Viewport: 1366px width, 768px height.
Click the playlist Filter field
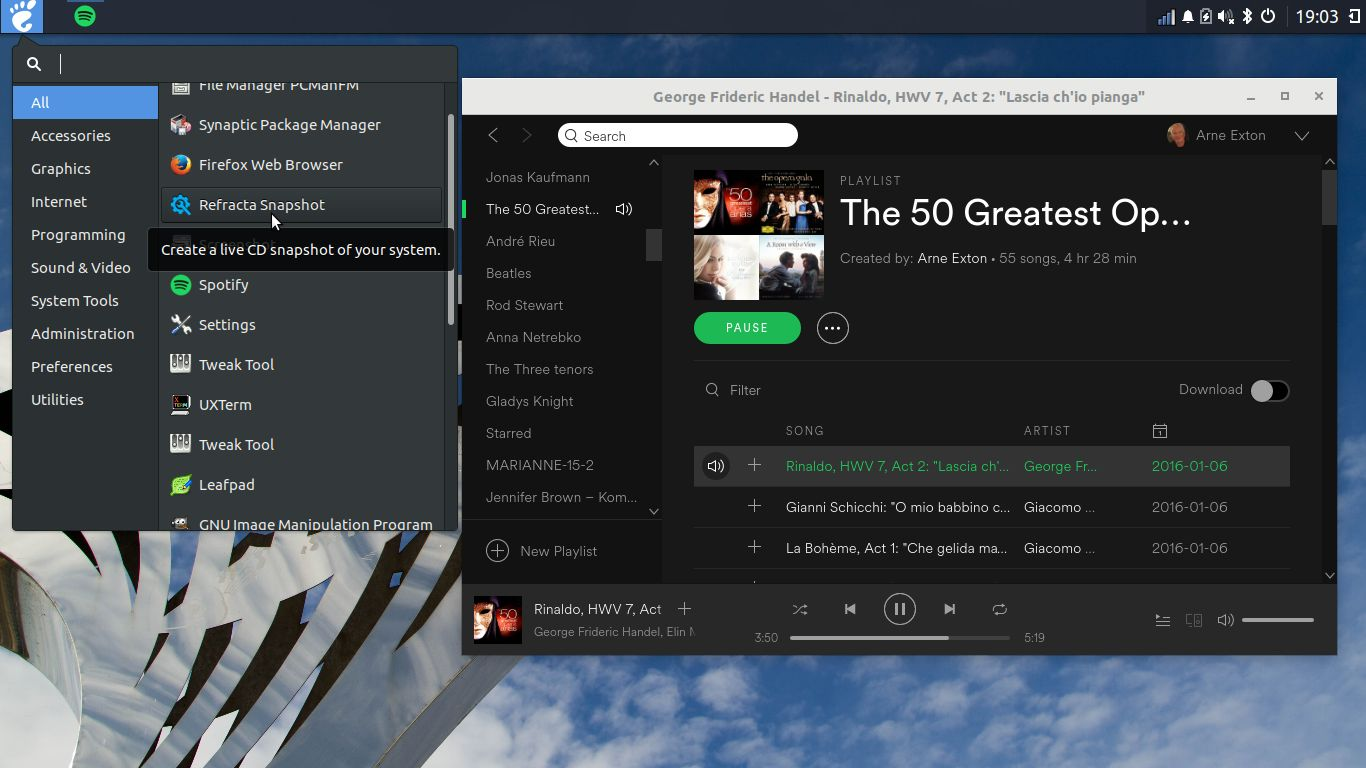[x=745, y=390]
